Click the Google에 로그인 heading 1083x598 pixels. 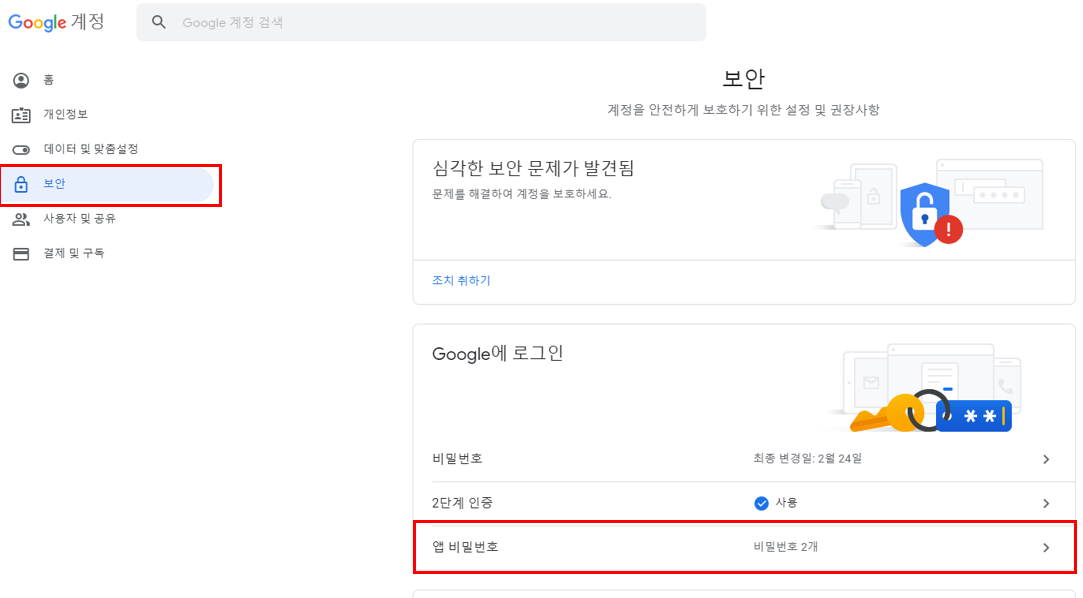497,354
